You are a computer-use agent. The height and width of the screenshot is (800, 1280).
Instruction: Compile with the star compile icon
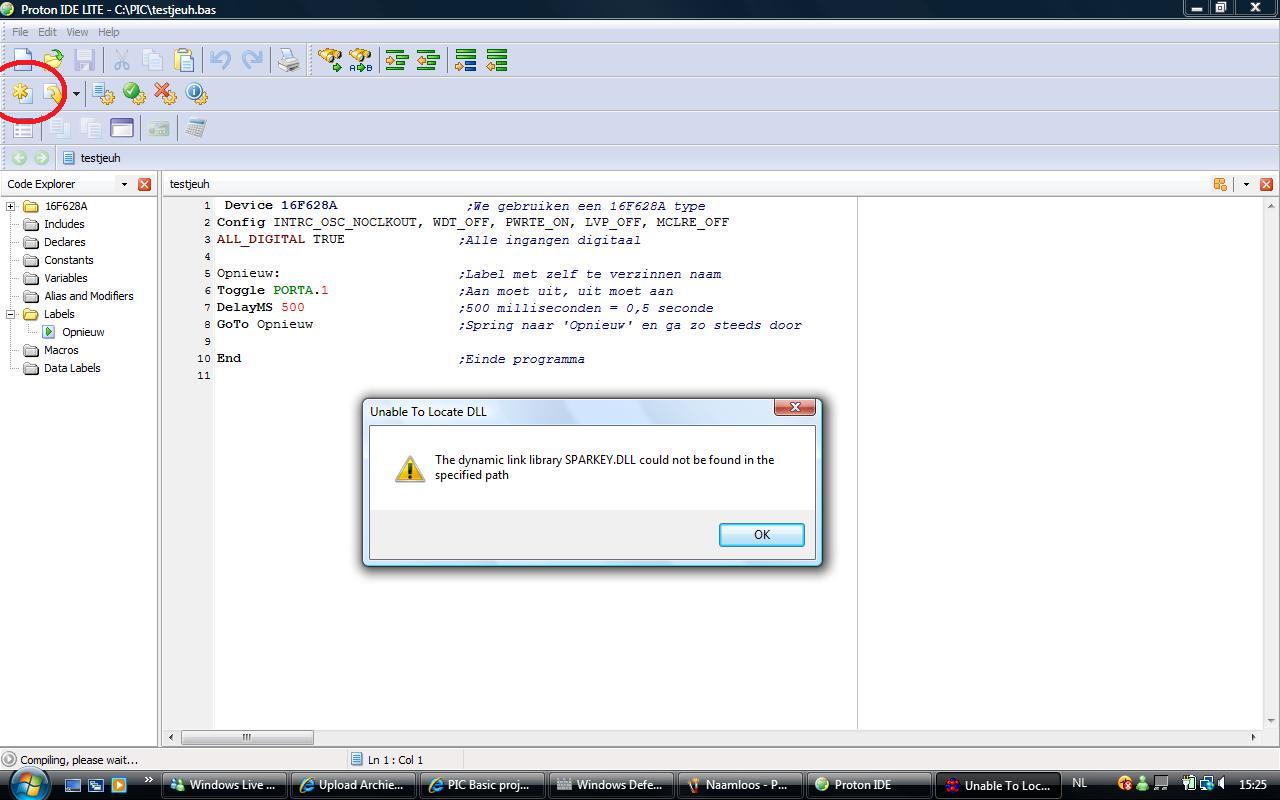click(x=22, y=94)
